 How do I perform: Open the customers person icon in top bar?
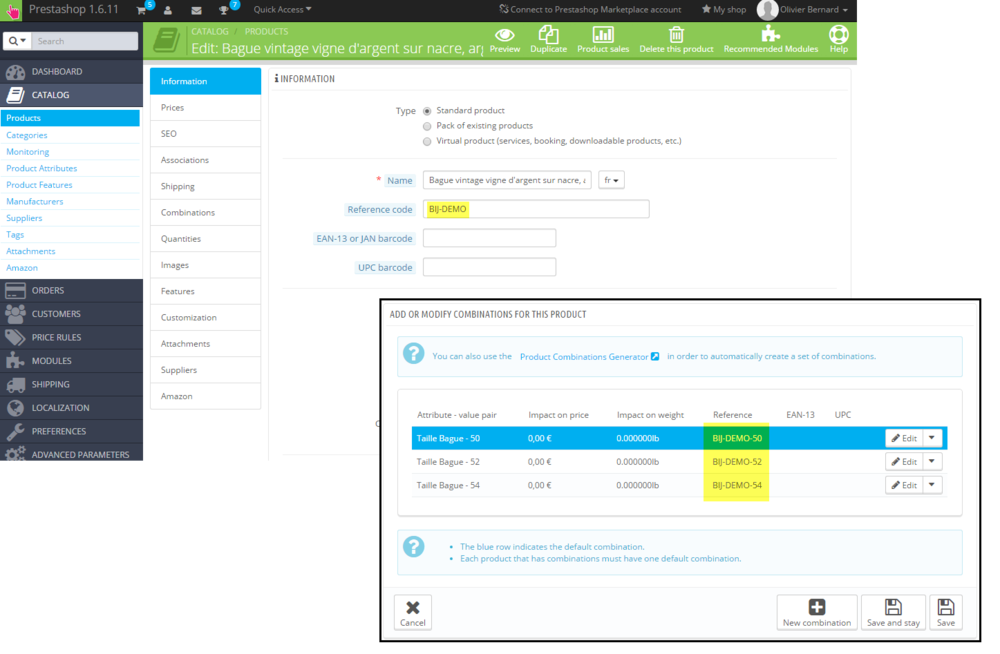(x=168, y=10)
